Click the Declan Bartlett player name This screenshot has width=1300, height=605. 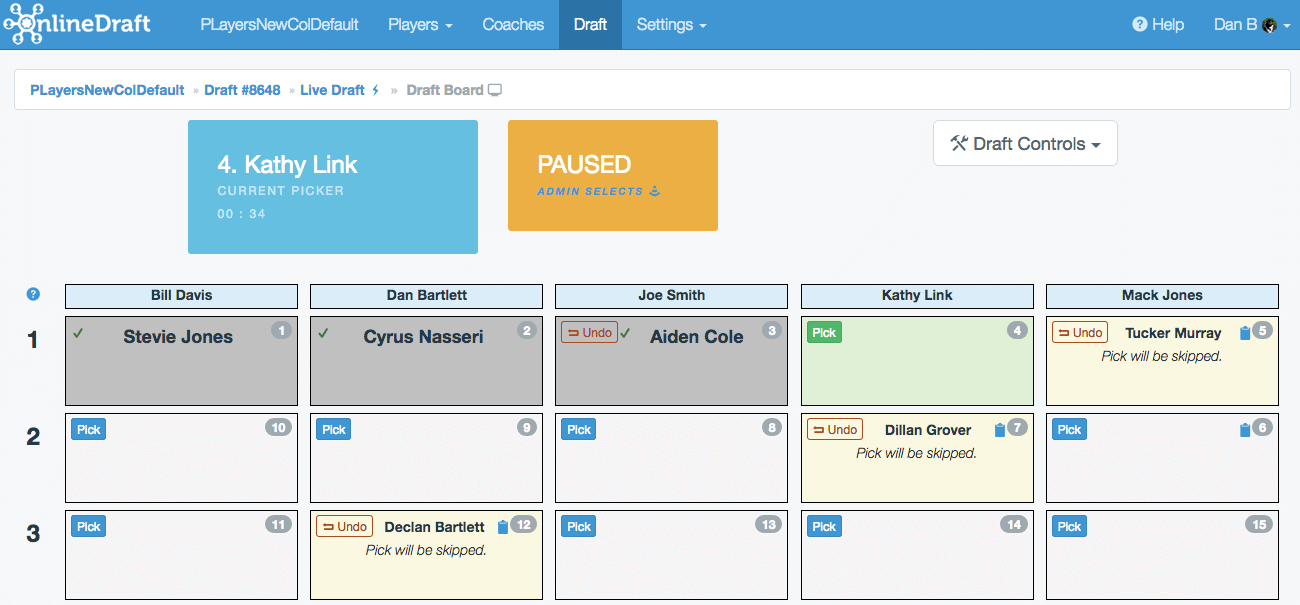434,527
